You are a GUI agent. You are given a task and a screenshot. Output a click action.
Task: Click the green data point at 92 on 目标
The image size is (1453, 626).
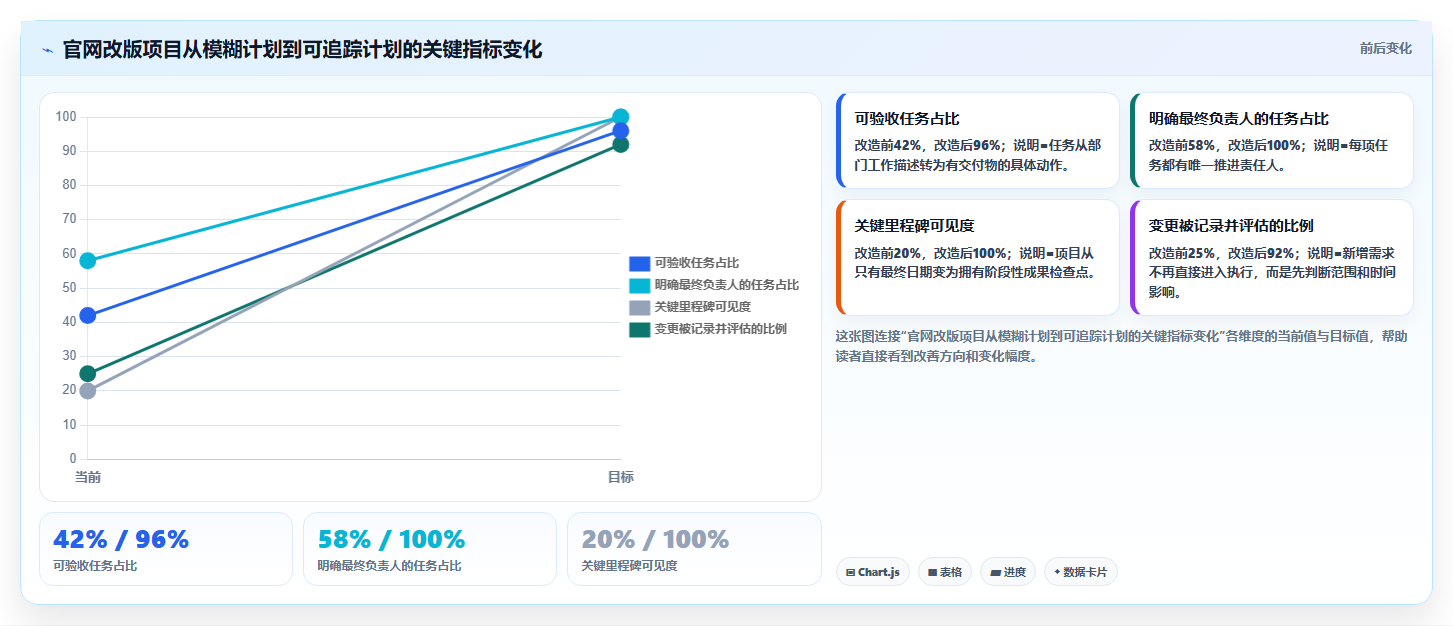click(x=620, y=145)
